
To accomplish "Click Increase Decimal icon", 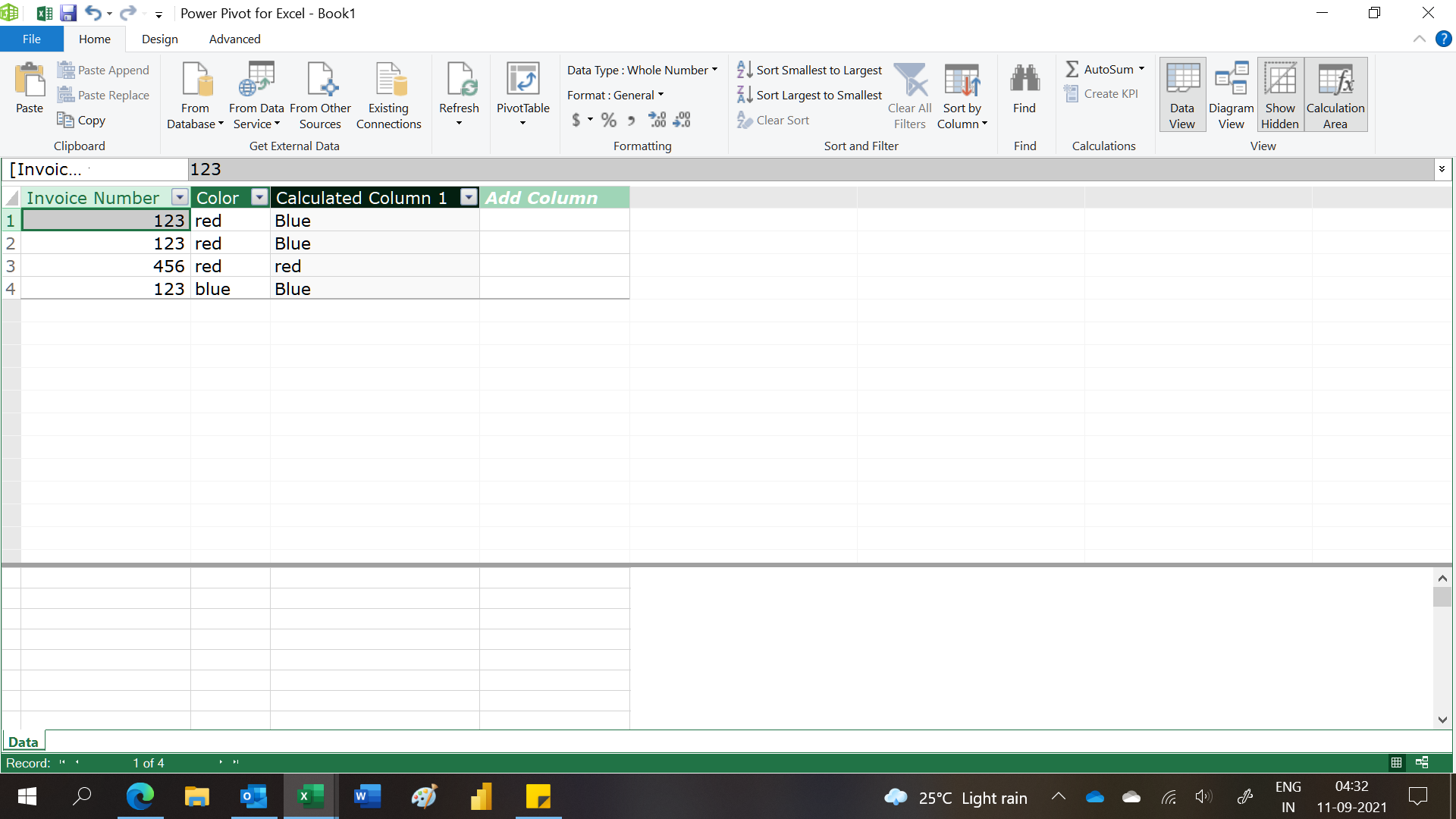I will (x=657, y=120).
